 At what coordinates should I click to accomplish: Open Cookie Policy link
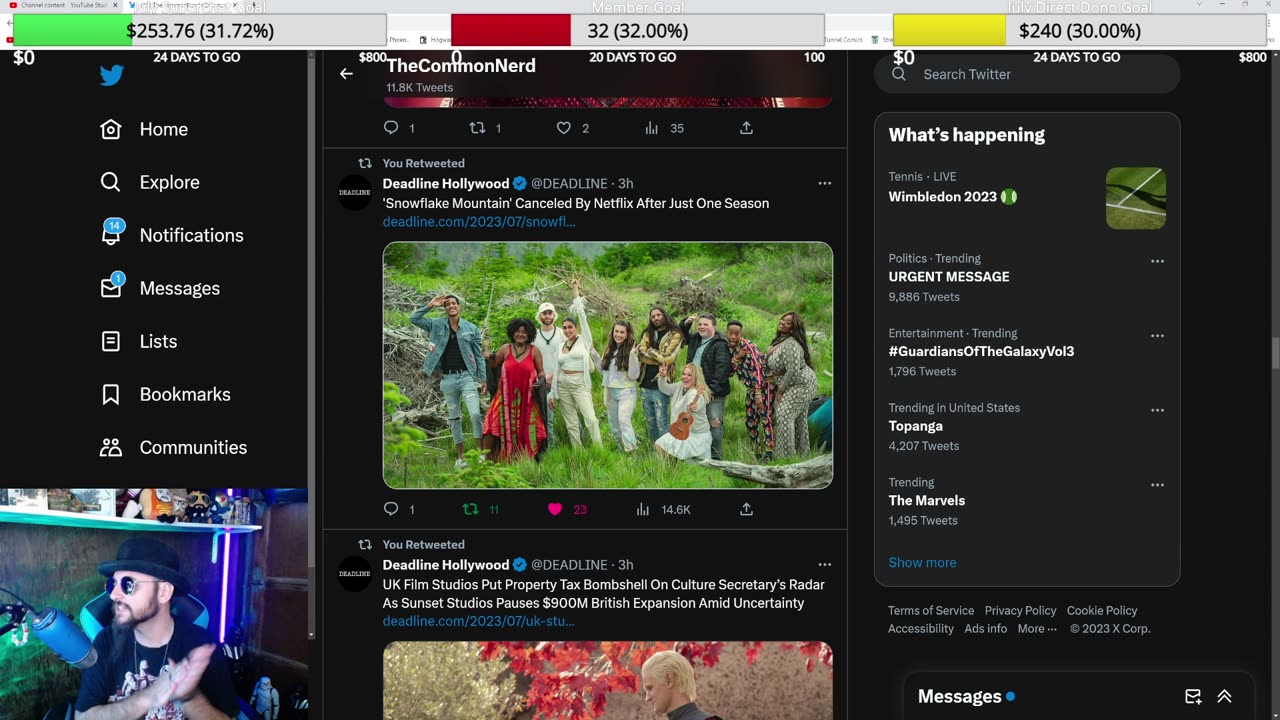click(1102, 610)
